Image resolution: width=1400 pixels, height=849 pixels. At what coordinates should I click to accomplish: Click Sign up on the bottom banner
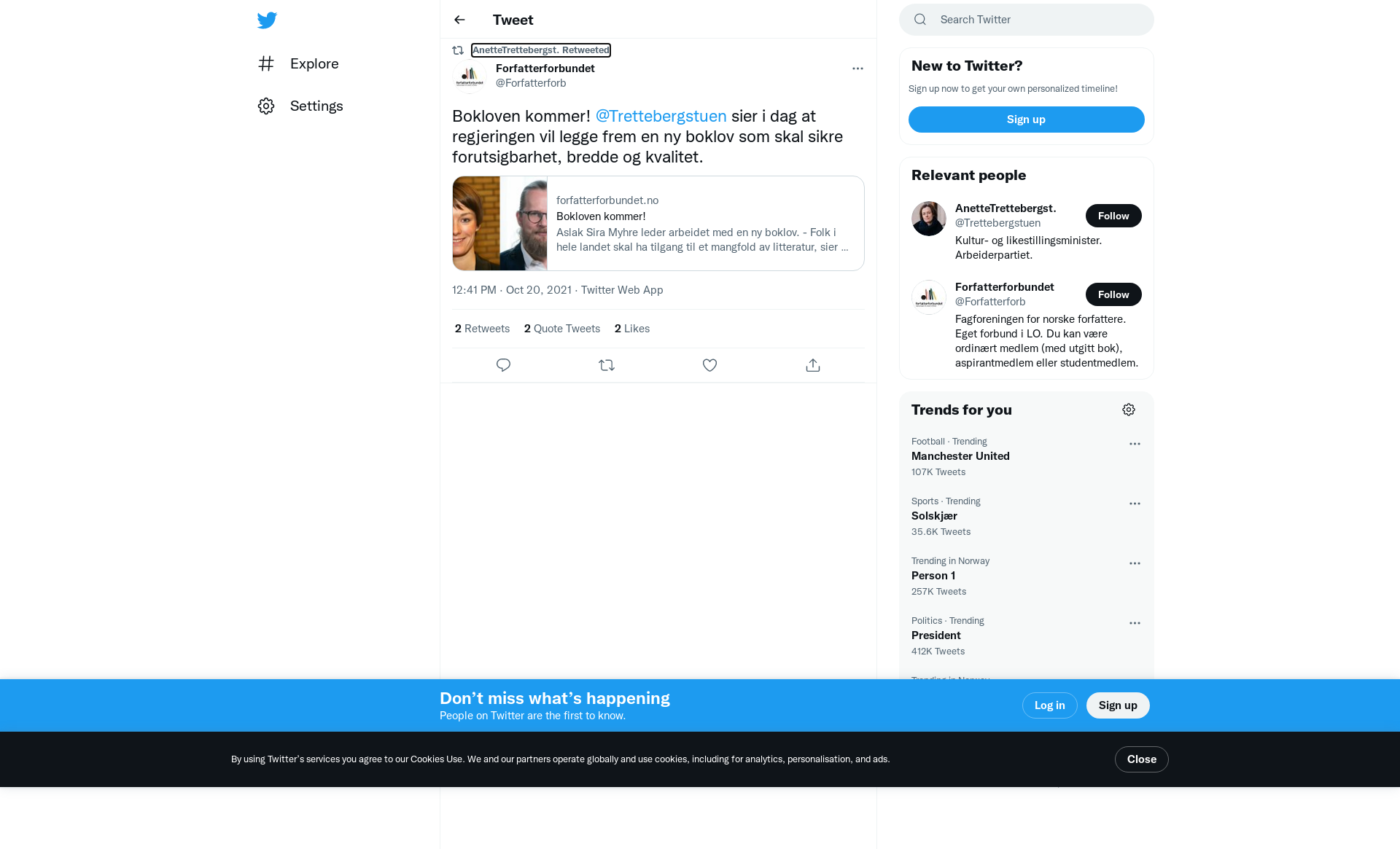click(x=1118, y=705)
